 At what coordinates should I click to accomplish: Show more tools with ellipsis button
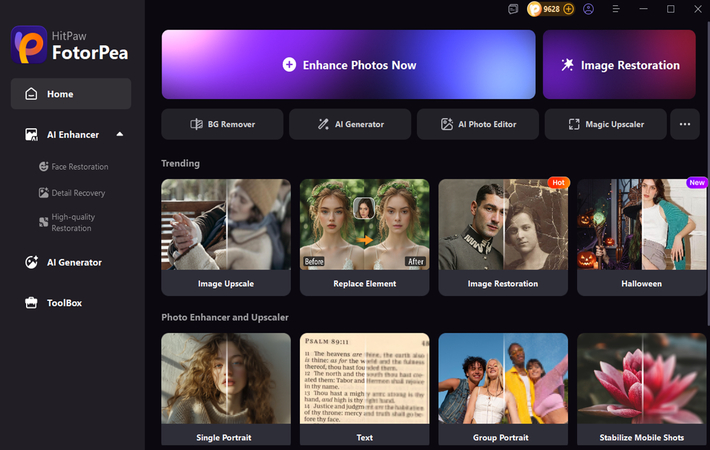pos(685,124)
